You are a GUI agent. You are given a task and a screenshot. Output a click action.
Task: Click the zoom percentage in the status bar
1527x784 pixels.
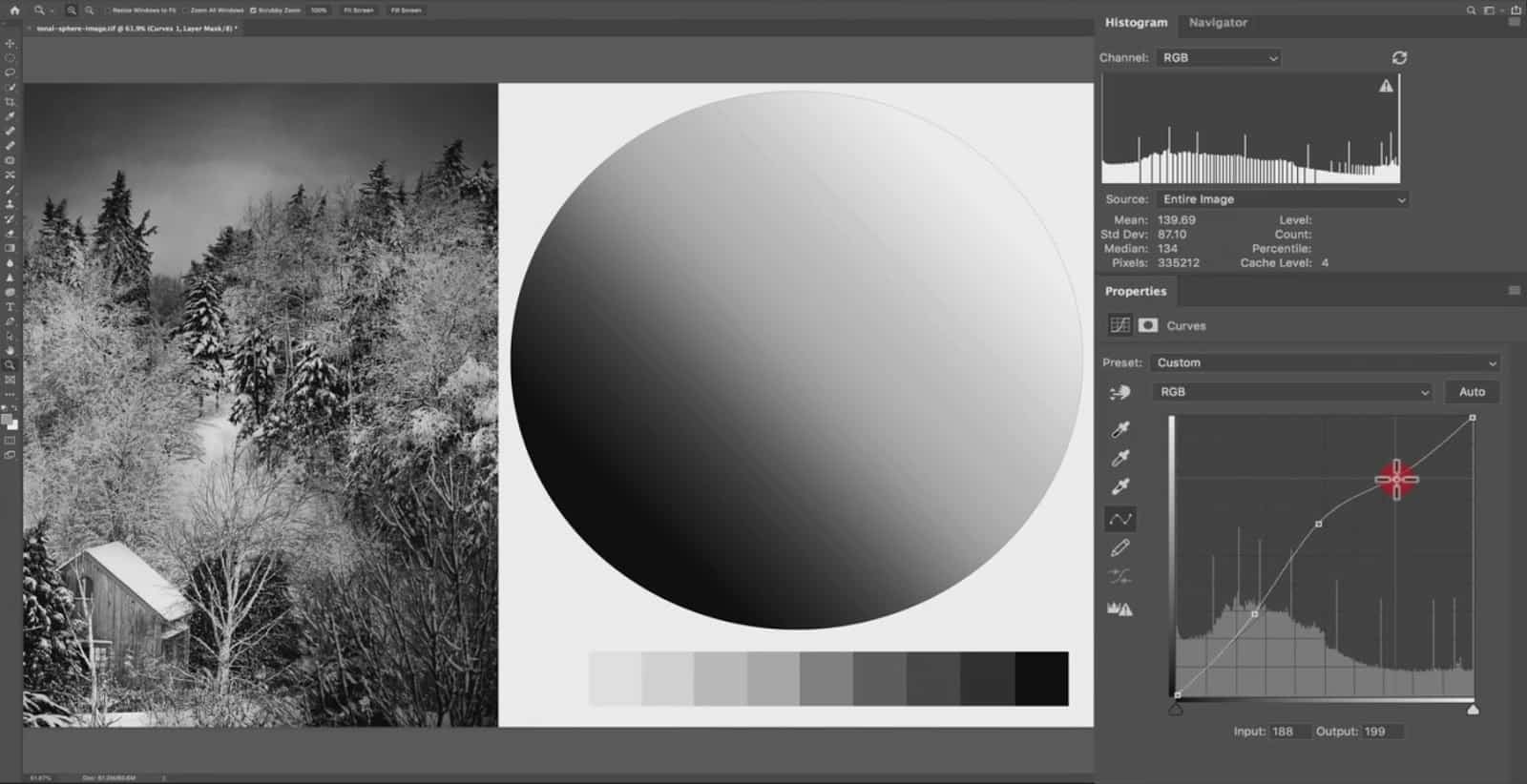tap(40, 778)
